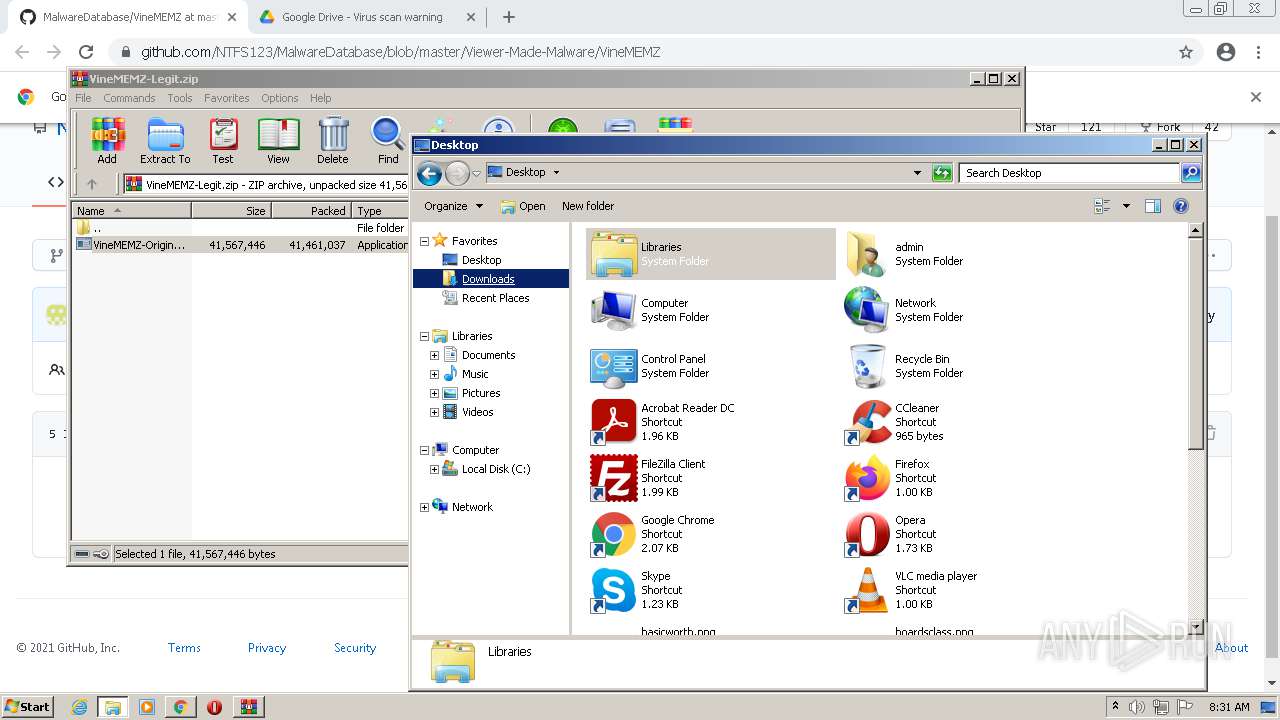Viewport: 1280px width, 720px height.
Task: Open the WinRAR Favorites menu
Action: coord(227,98)
